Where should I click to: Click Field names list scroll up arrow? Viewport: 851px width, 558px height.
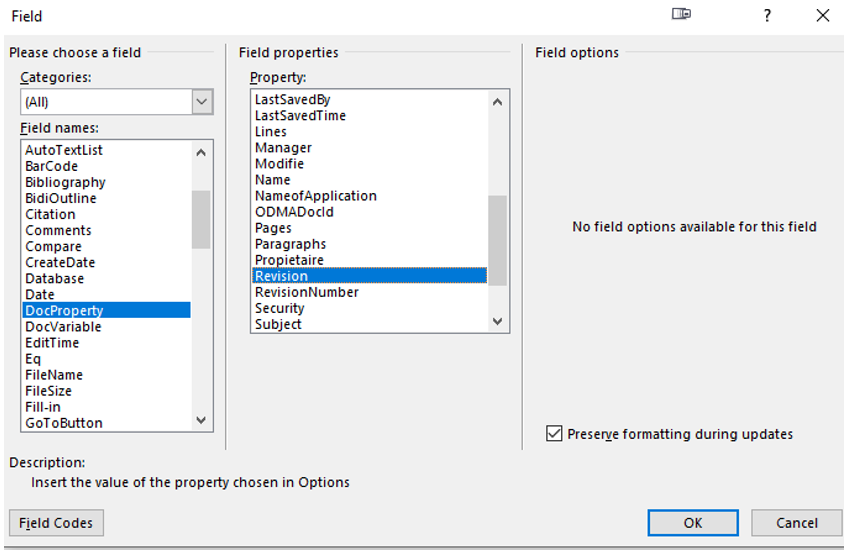click(201, 153)
